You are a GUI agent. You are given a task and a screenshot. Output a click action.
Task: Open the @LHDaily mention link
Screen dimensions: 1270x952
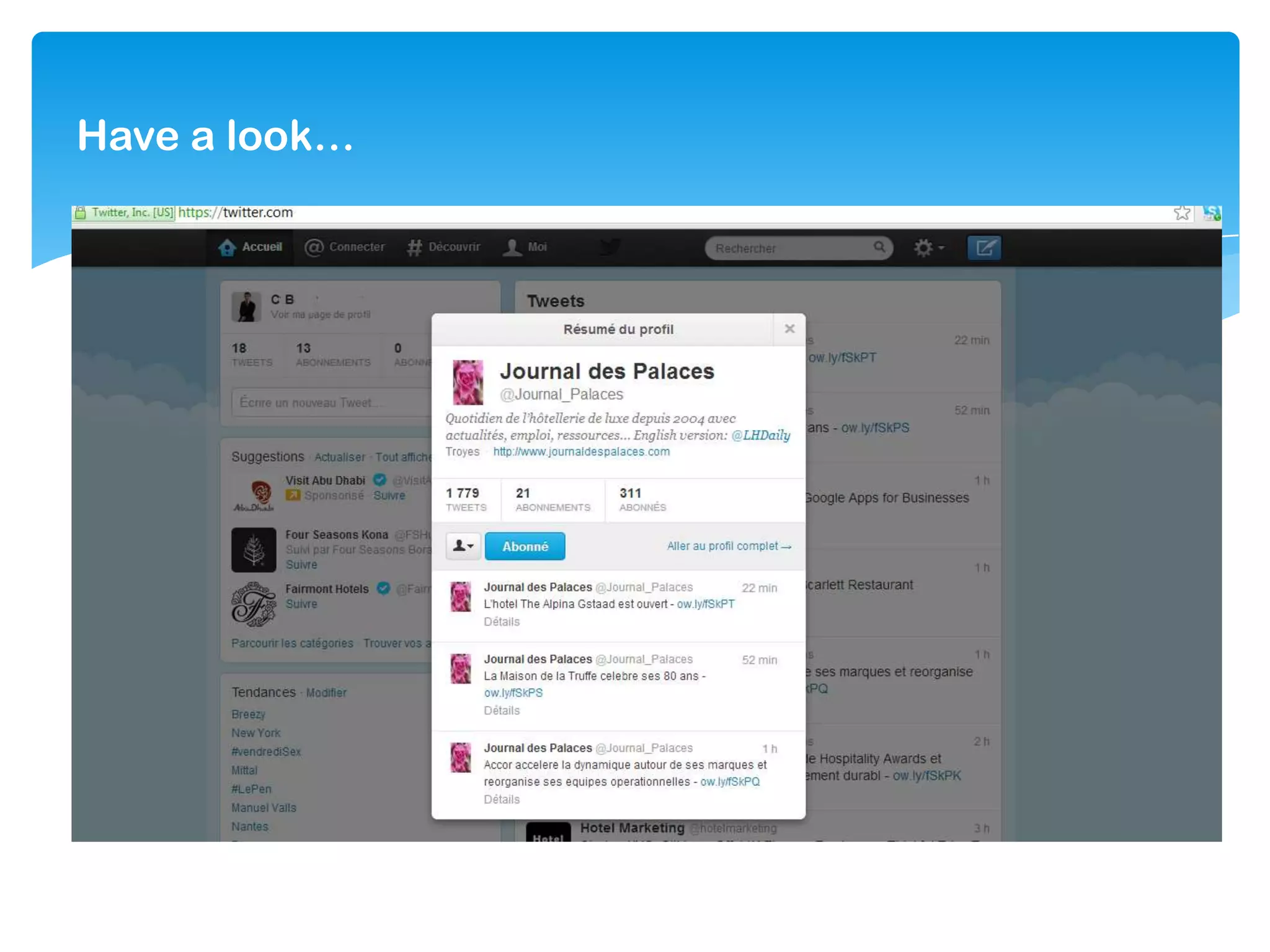(760, 435)
